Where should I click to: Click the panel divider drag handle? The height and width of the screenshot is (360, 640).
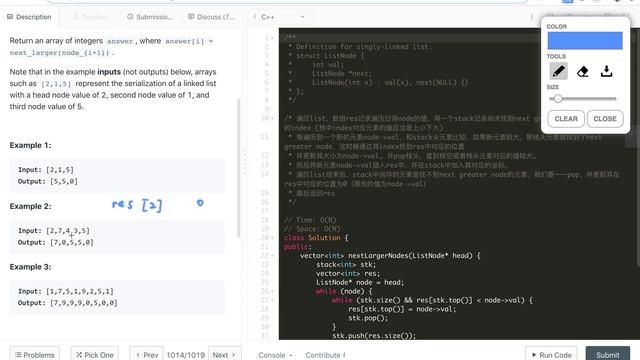pyautogui.click(x=245, y=162)
